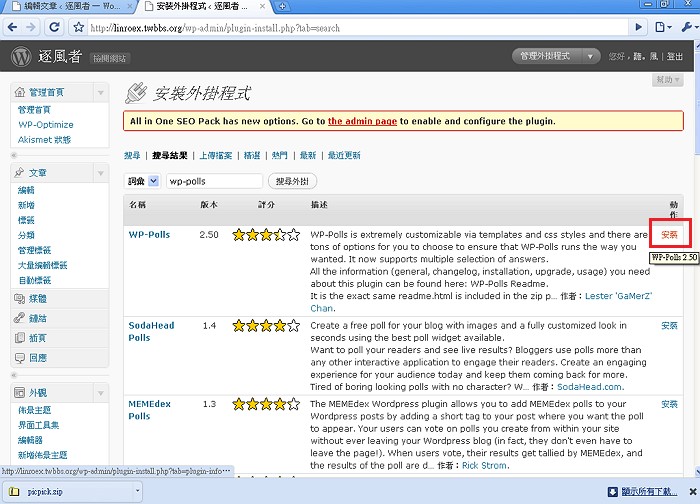The image size is (700, 504).
Task: Click the pushpin posts icon in sidebar
Action: click(x=19, y=172)
